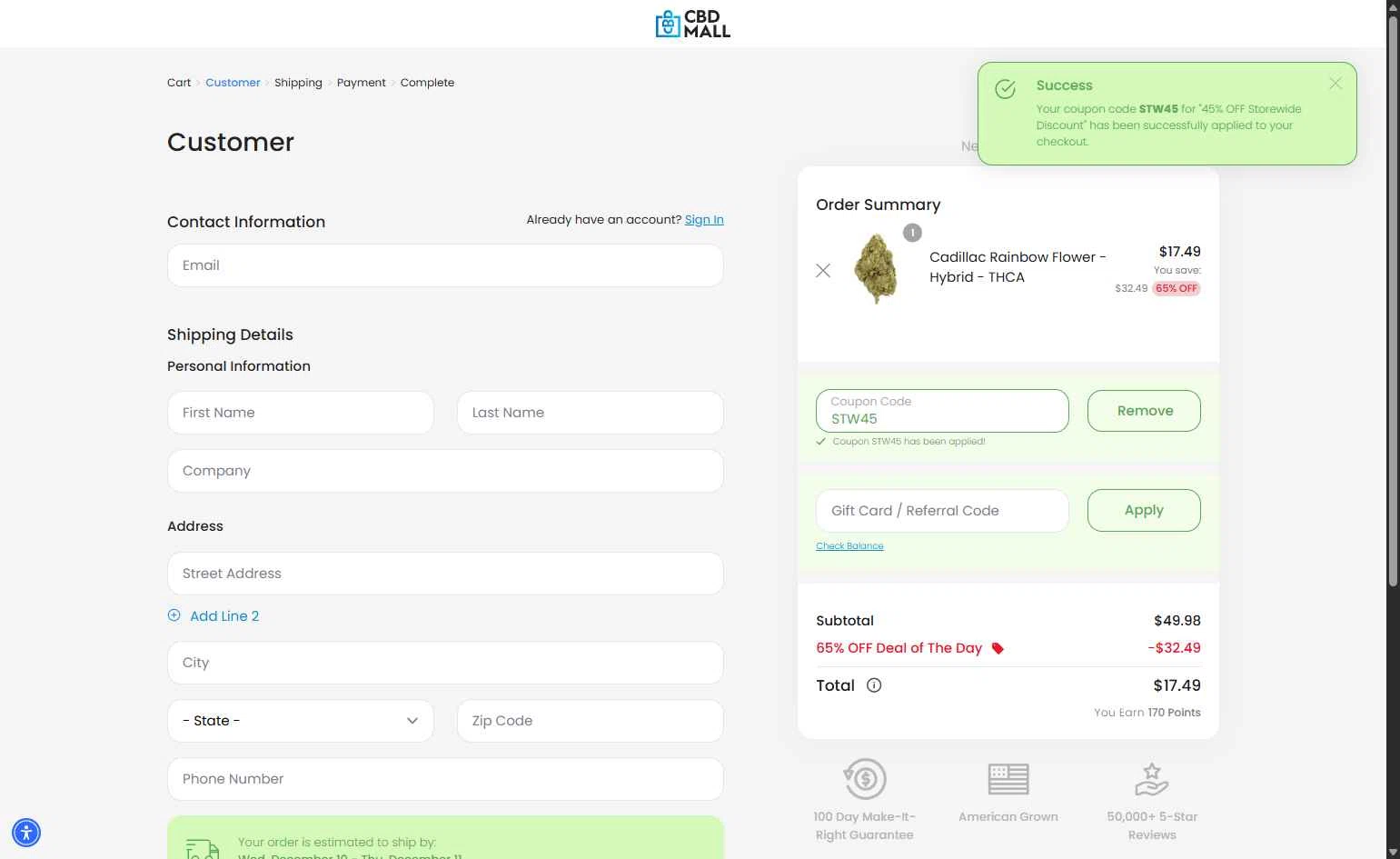Open the Cadillac Rainbow Flower thumbnail
Viewport: 1400px width, 859px height.
[877, 269]
